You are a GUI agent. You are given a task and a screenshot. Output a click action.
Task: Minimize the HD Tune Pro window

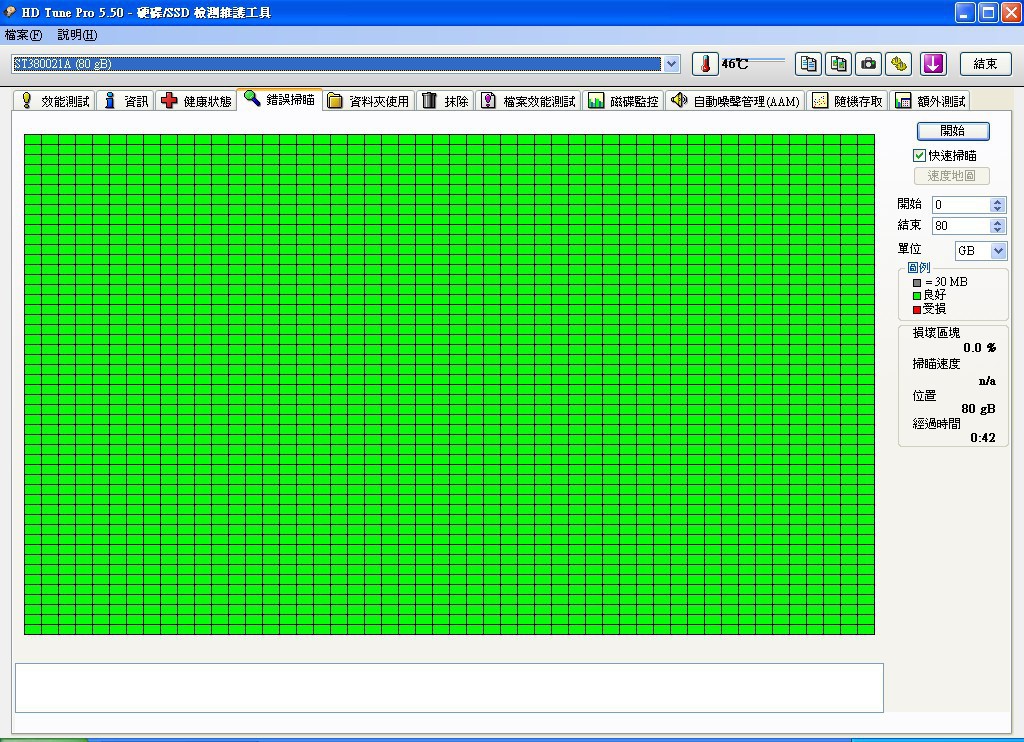pos(965,12)
